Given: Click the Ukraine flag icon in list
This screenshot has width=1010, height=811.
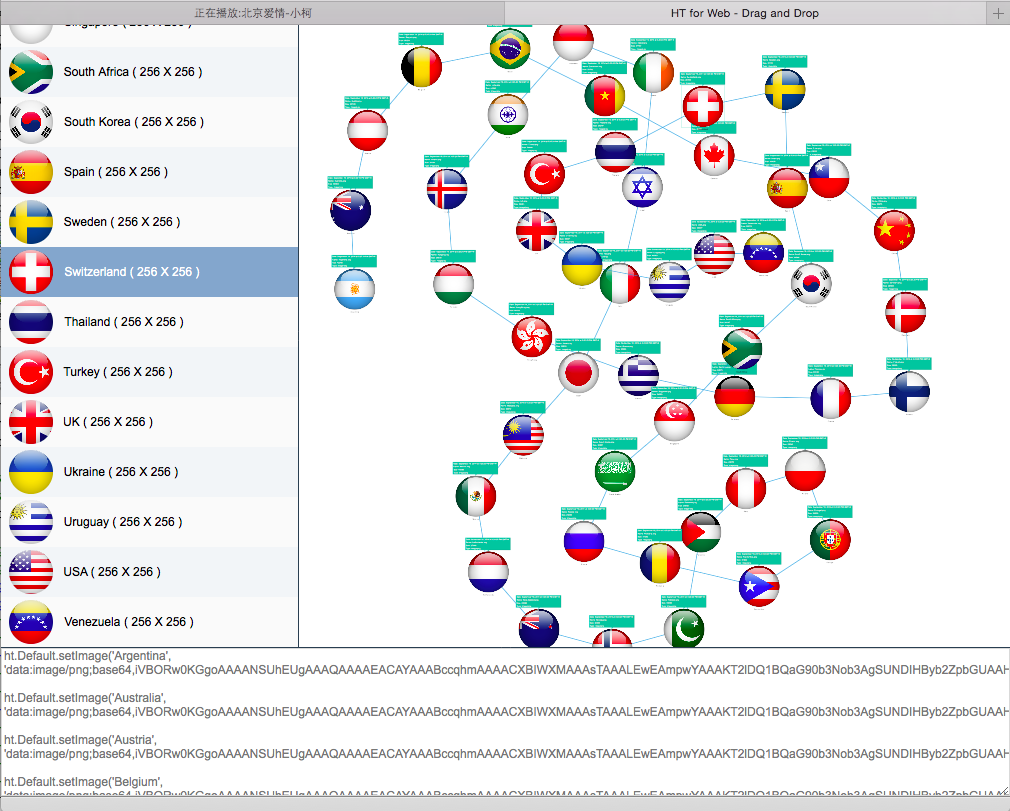Looking at the screenshot, I should click(31, 472).
